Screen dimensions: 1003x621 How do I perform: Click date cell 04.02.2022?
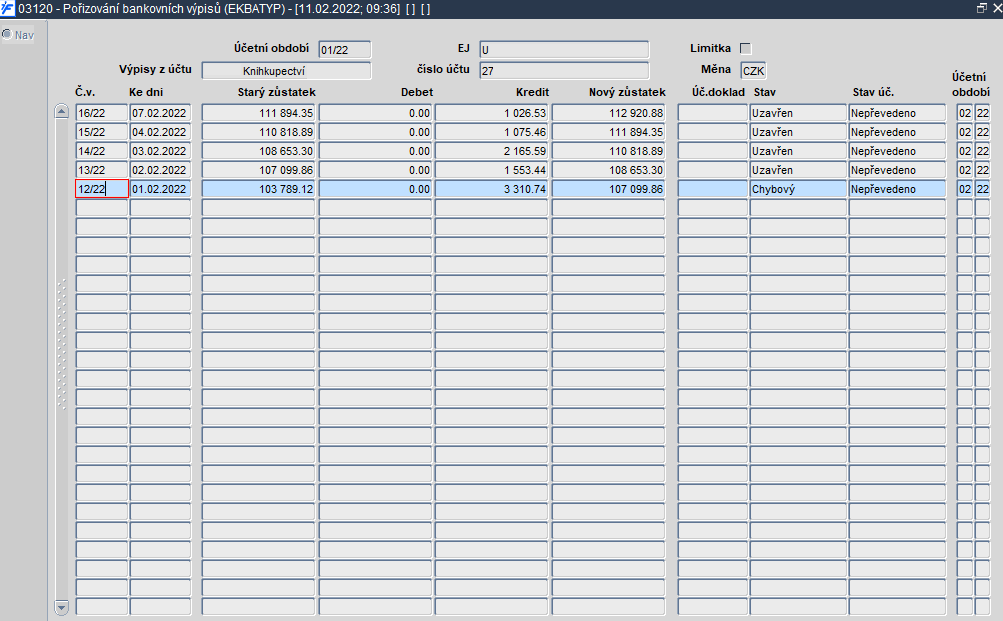tap(161, 132)
